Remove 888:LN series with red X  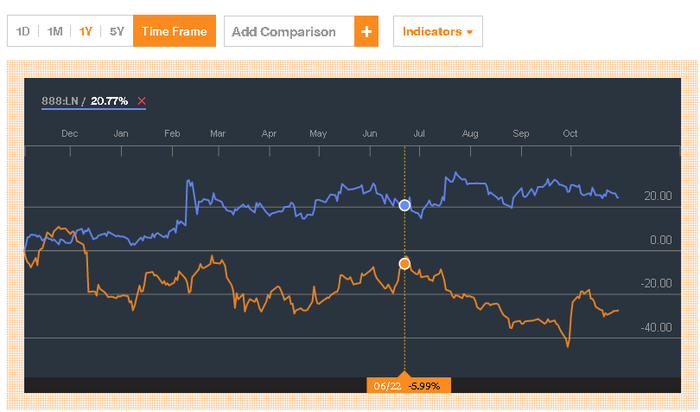142,101
